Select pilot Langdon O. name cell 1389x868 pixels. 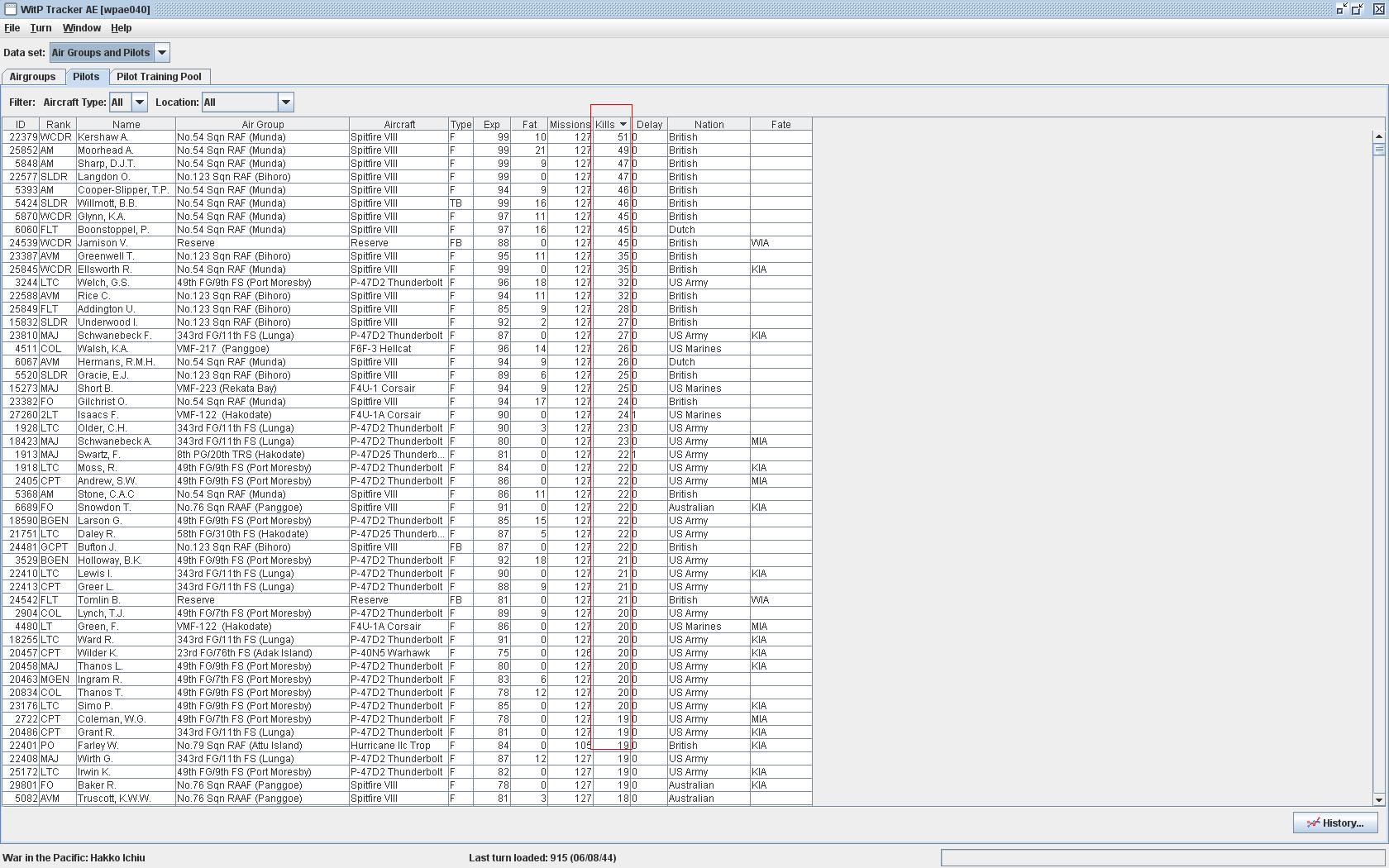(x=126, y=177)
